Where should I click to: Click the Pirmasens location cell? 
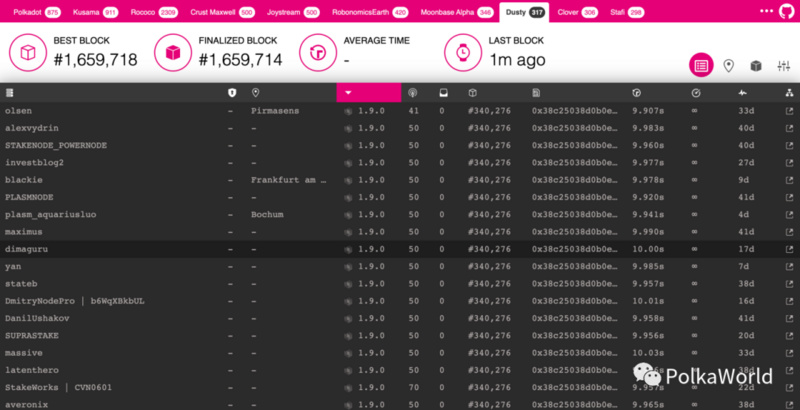tap(274, 111)
